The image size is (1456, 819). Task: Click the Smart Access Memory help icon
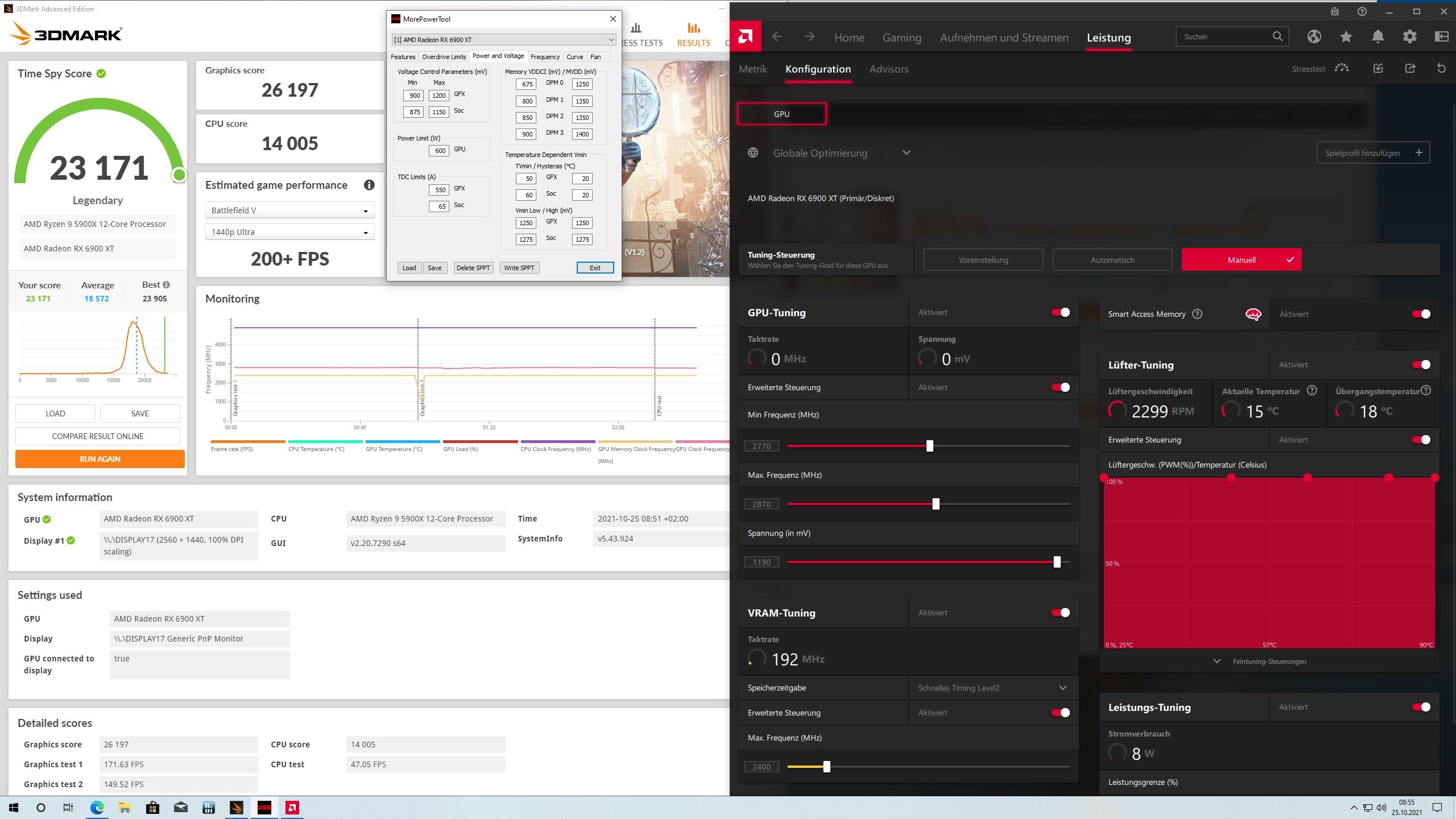(1197, 314)
